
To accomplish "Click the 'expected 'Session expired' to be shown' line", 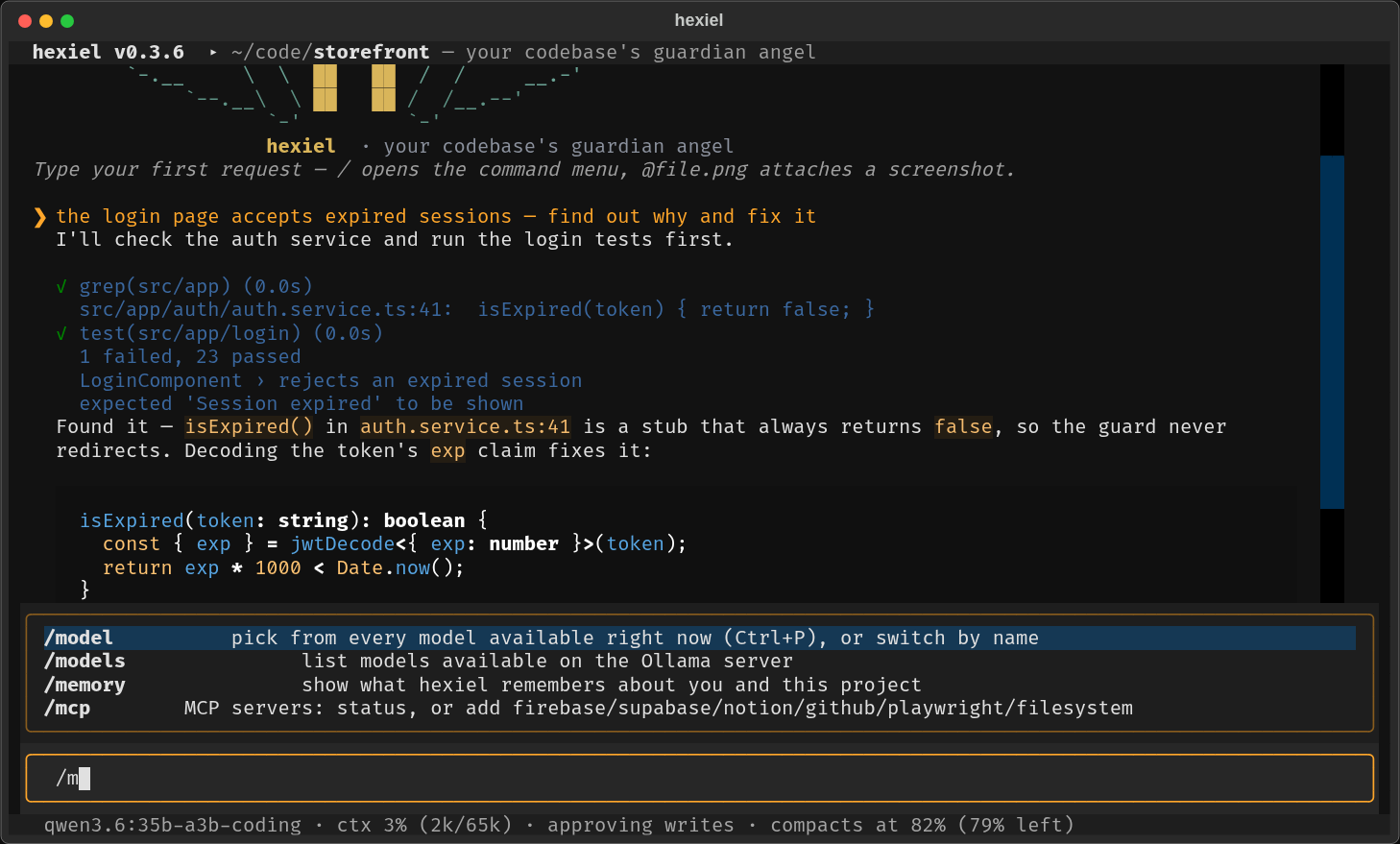I will click(x=302, y=403).
